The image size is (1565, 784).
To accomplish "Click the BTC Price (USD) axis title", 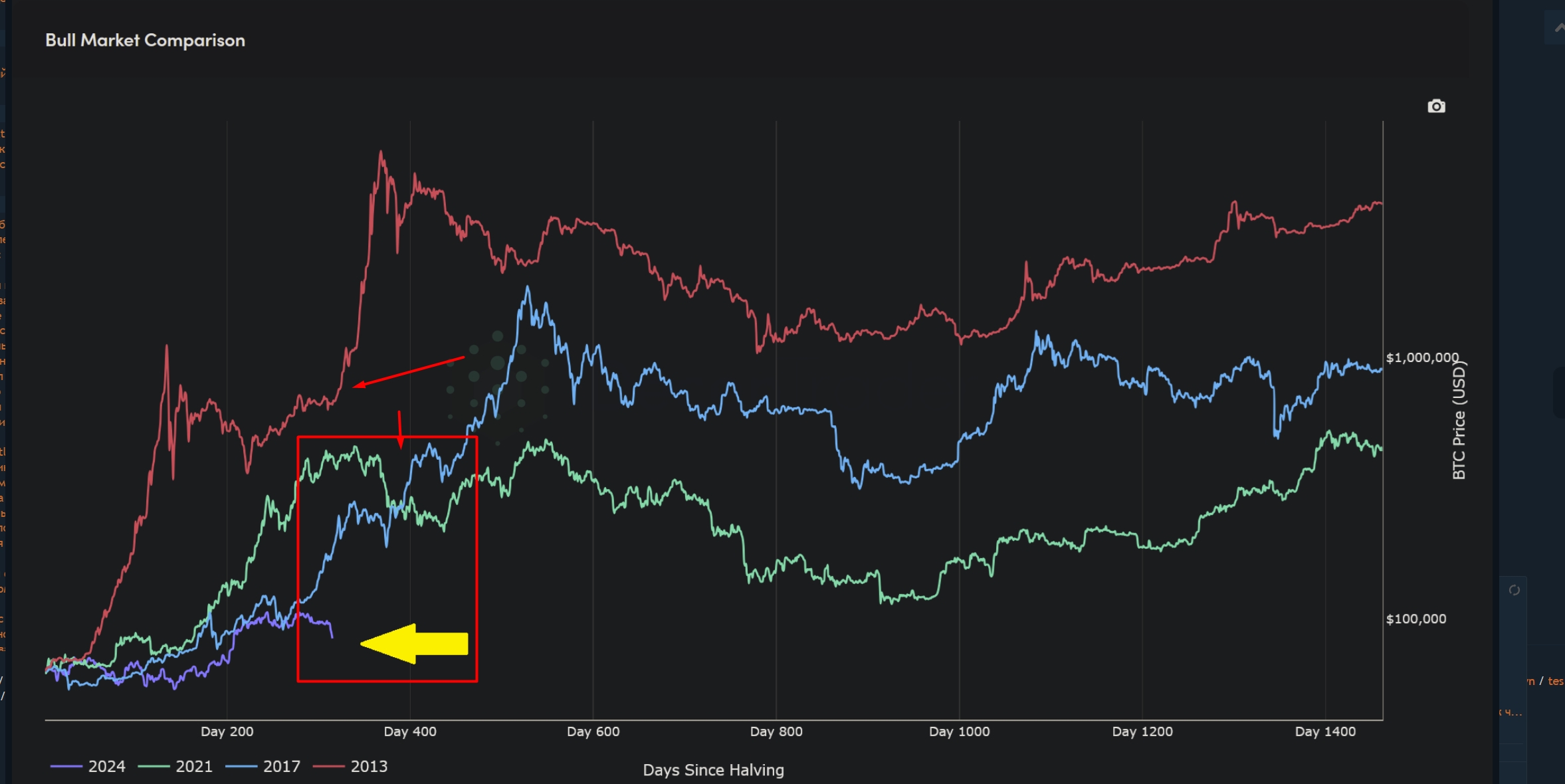I will pyautogui.click(x=1459, y=421).
